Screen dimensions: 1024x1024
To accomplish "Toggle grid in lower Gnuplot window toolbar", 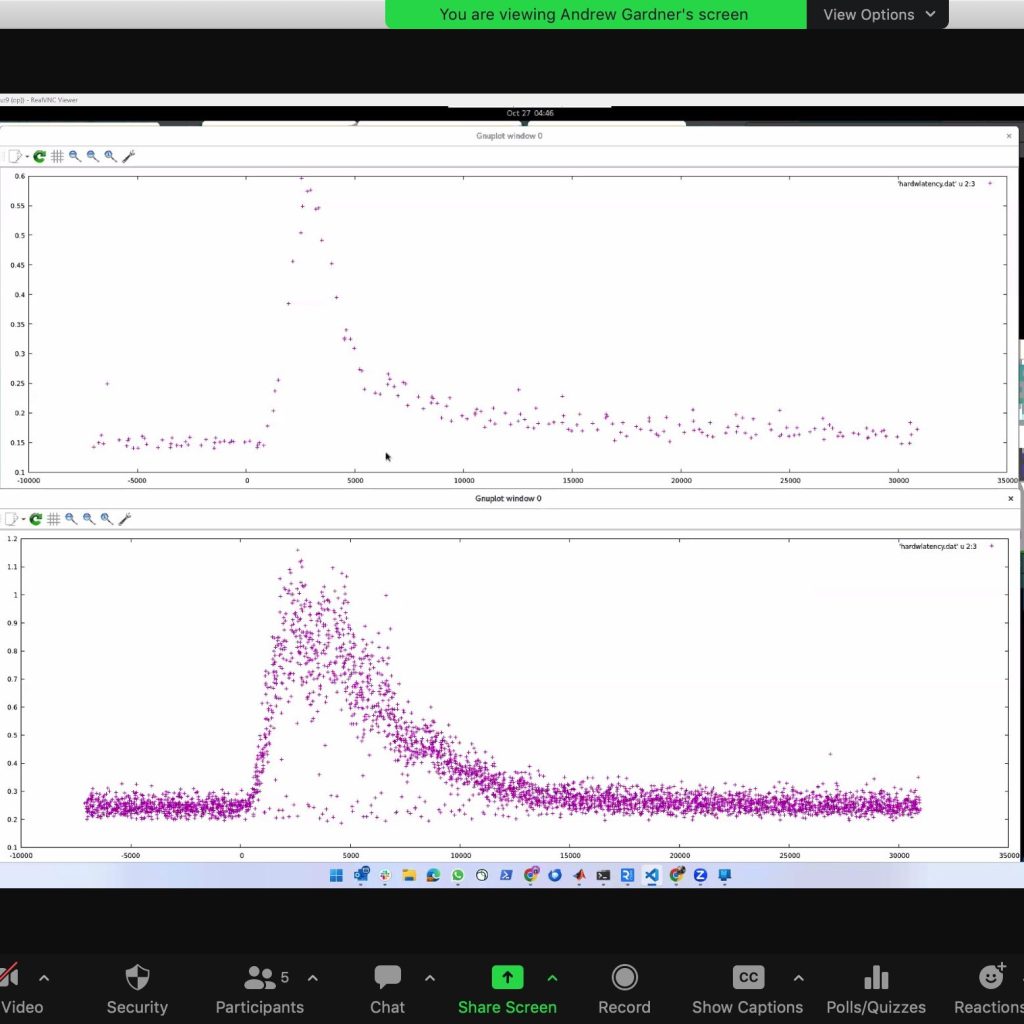I will coord(53,519).
